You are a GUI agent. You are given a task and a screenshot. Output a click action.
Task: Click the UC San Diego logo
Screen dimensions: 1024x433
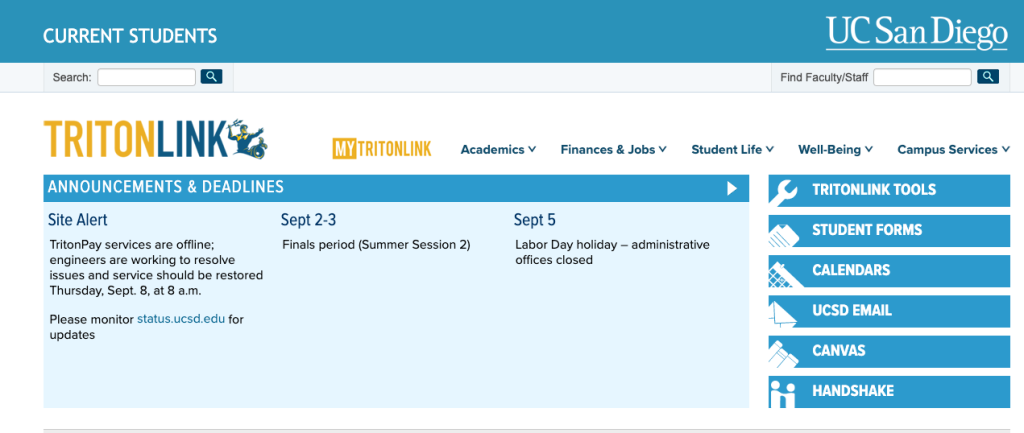coord(916,33)
